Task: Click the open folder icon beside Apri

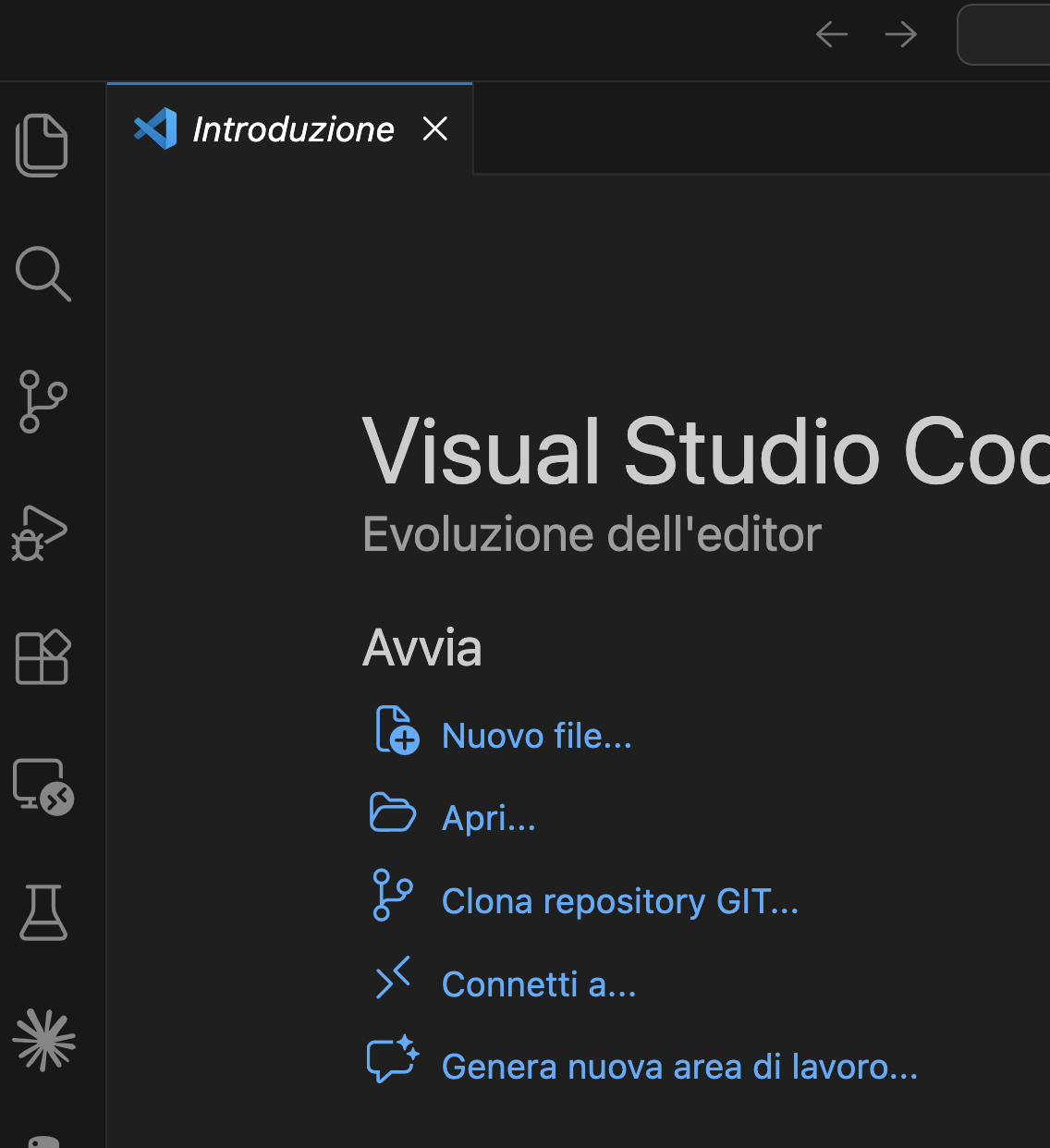Action: click(x=392, y=813)
